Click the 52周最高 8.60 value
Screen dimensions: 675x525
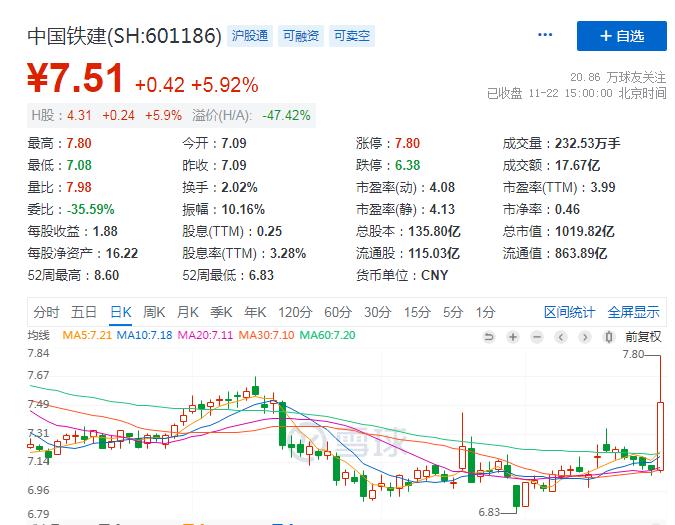[x=106, y=275]
